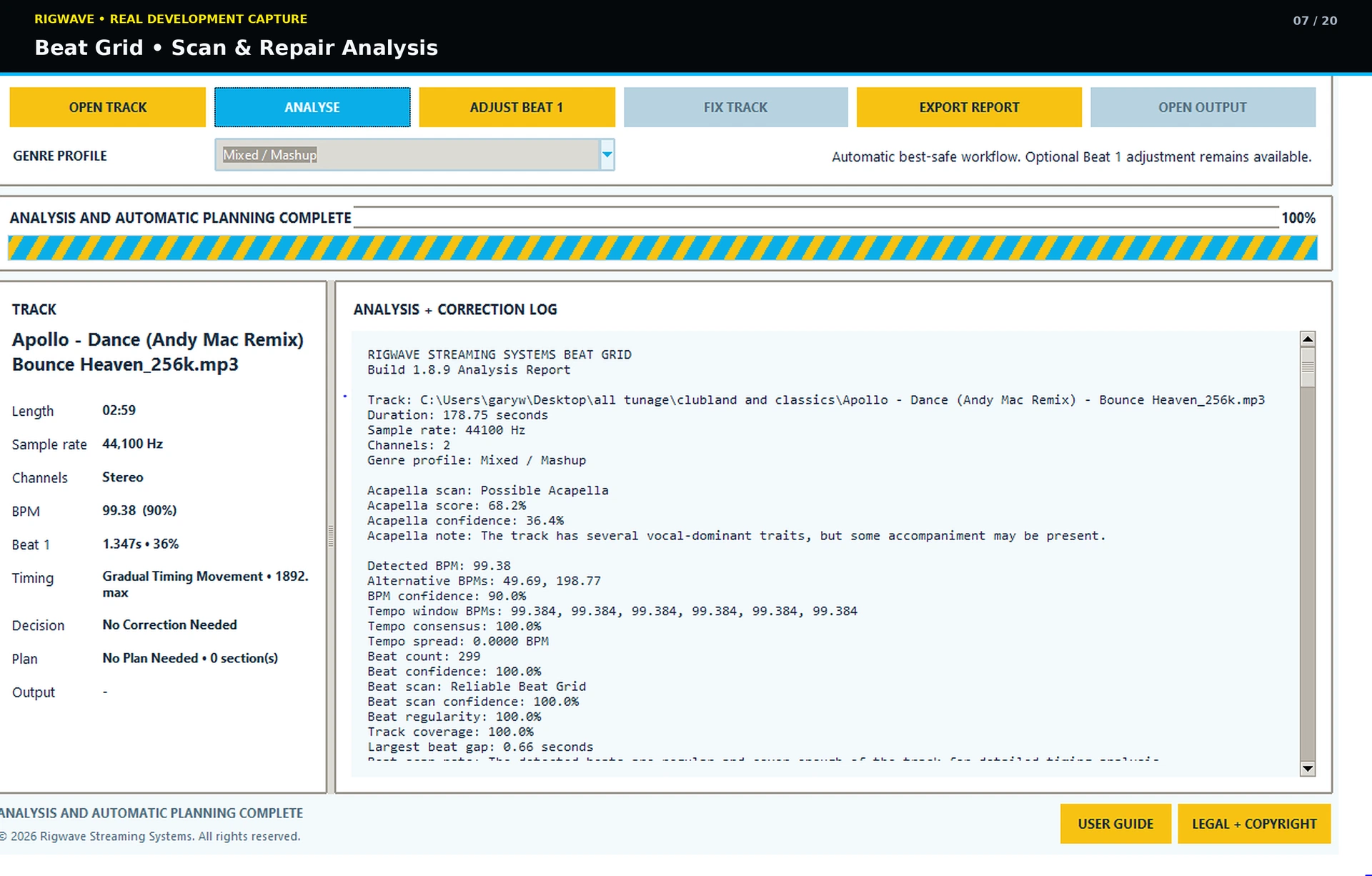
Task: Select the ADJUST BEAT 1 button
Action: click(x=517, y=107)
